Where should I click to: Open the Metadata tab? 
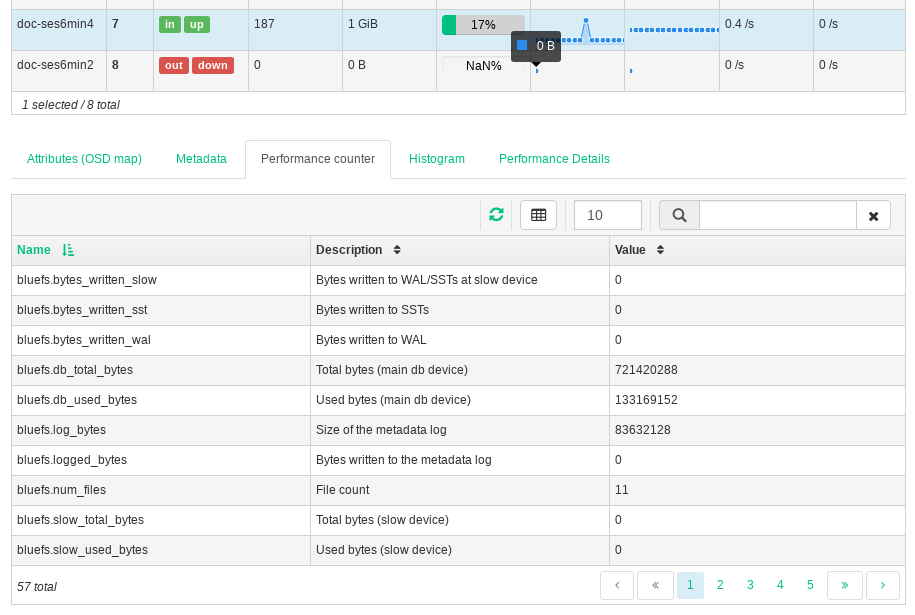(201, 159)
